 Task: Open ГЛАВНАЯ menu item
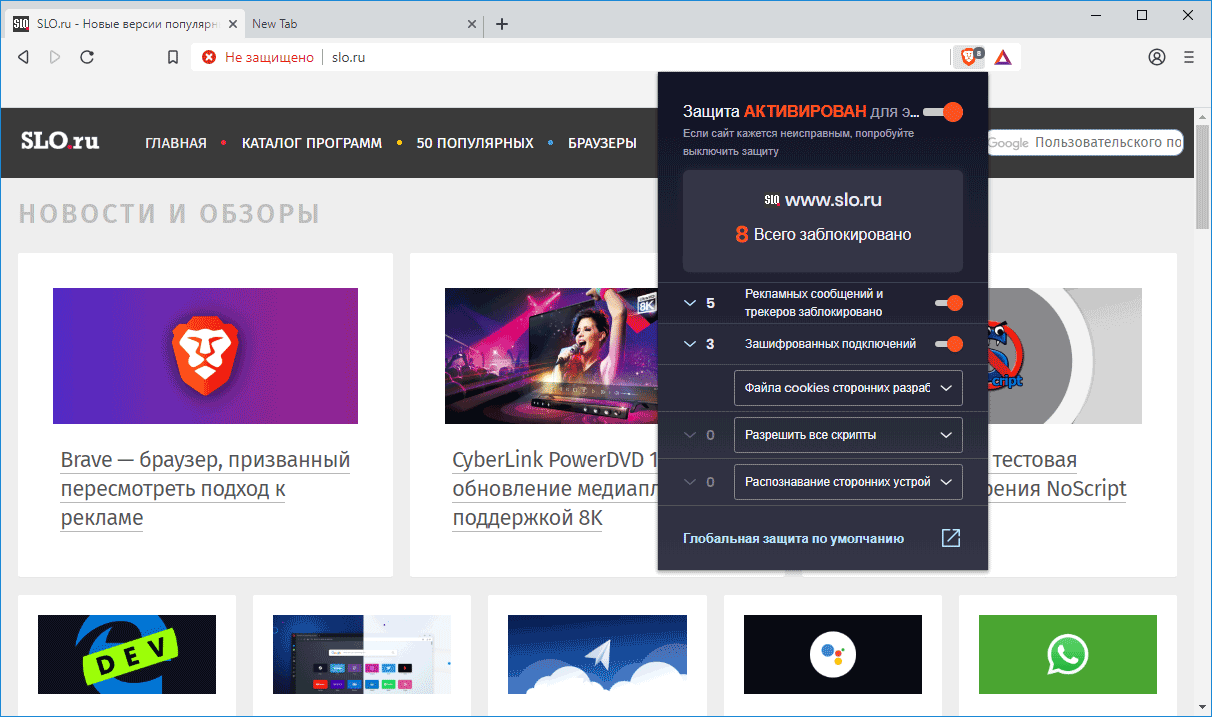click(x=176, y=143)
